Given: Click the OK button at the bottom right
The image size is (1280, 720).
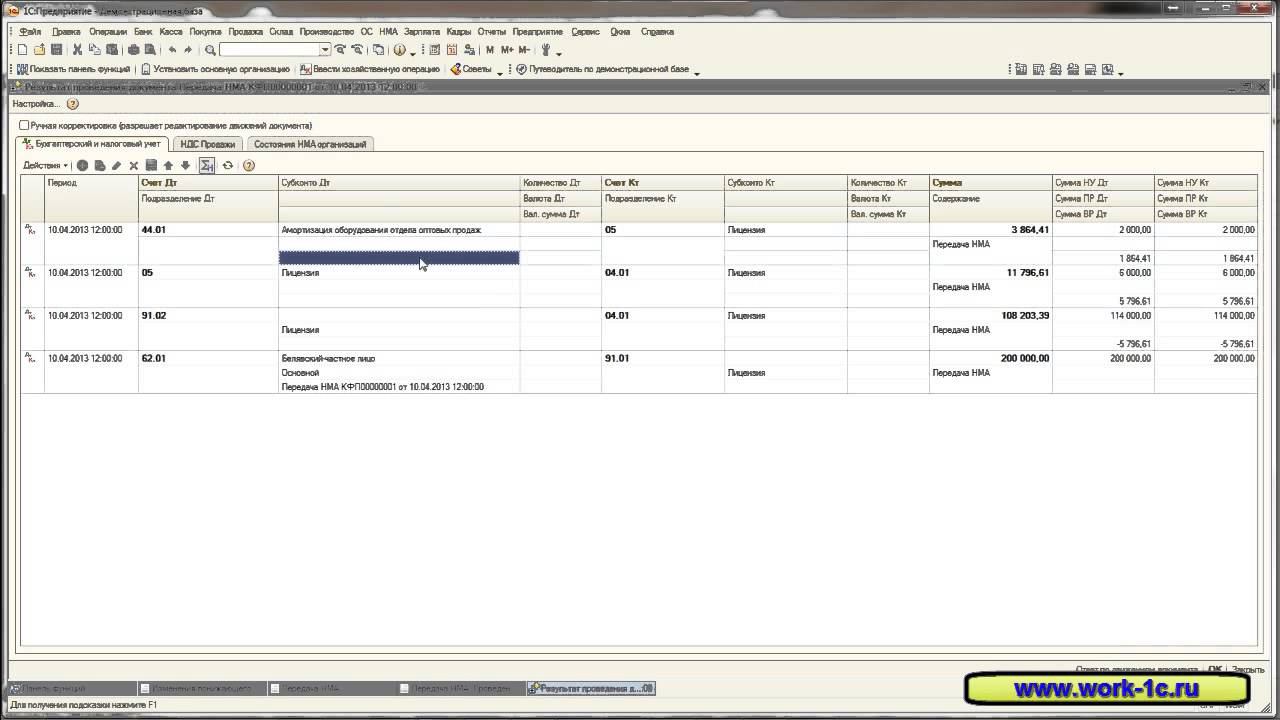Looking at the screenshot, I should coord(1215,670).
